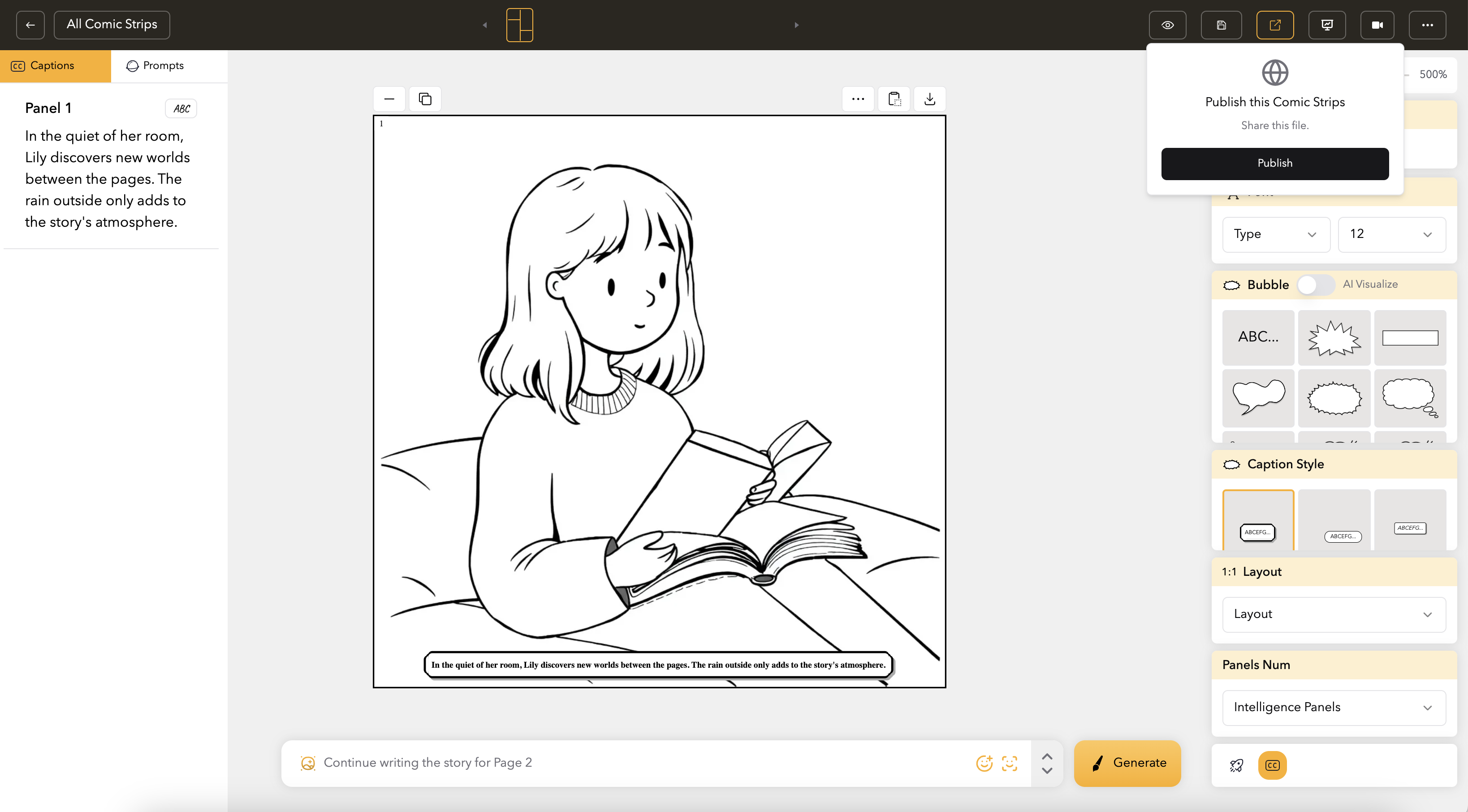Click the 500% zoom value
This screenshot has height=812, width=1468.
(1433, 74)
